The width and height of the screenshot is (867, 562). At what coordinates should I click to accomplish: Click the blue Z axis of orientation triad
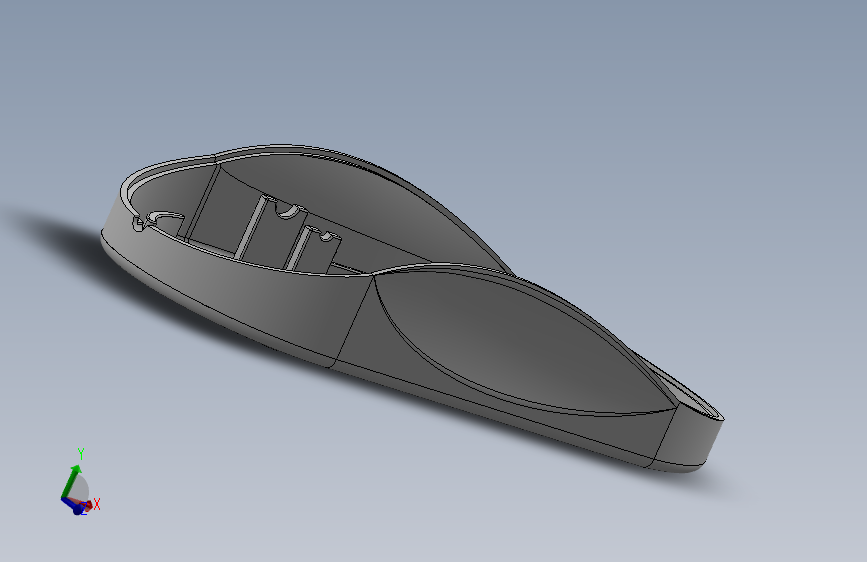74,506
